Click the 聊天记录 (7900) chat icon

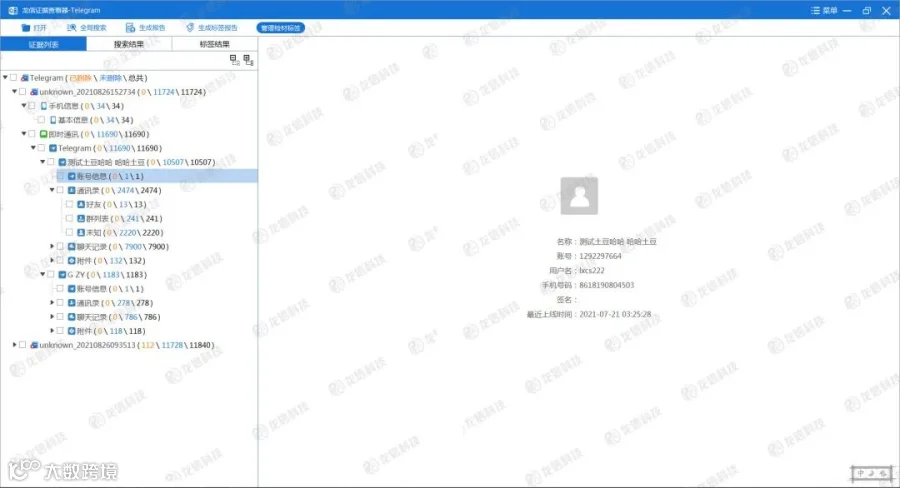click(x=72, y=246)
